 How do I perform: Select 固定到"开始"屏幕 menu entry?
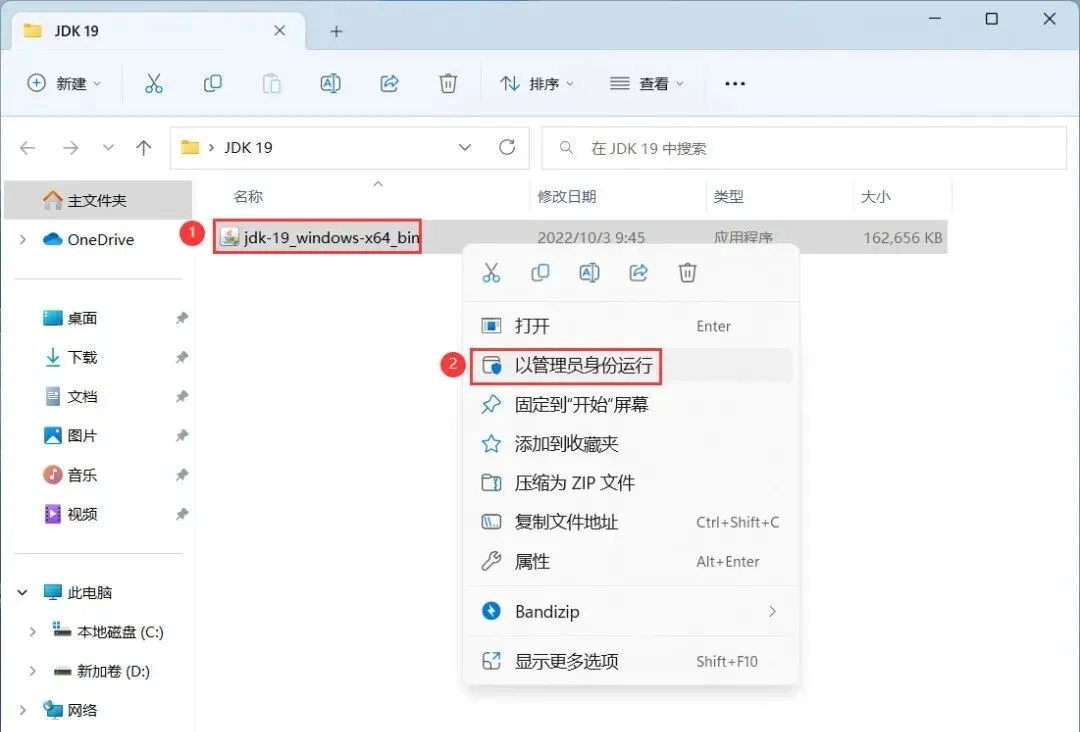pos(631,405)
